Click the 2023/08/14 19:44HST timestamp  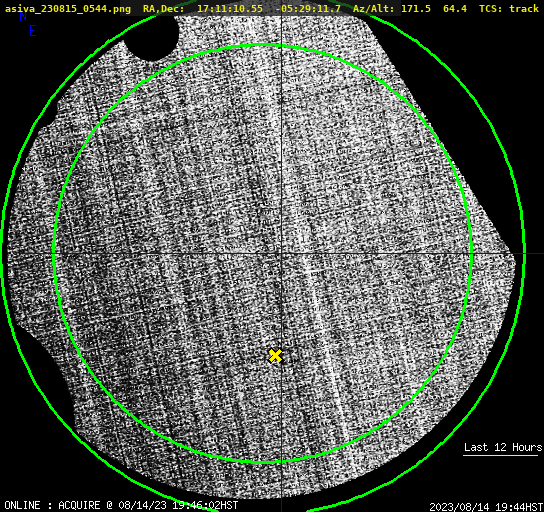pos(486,506)
